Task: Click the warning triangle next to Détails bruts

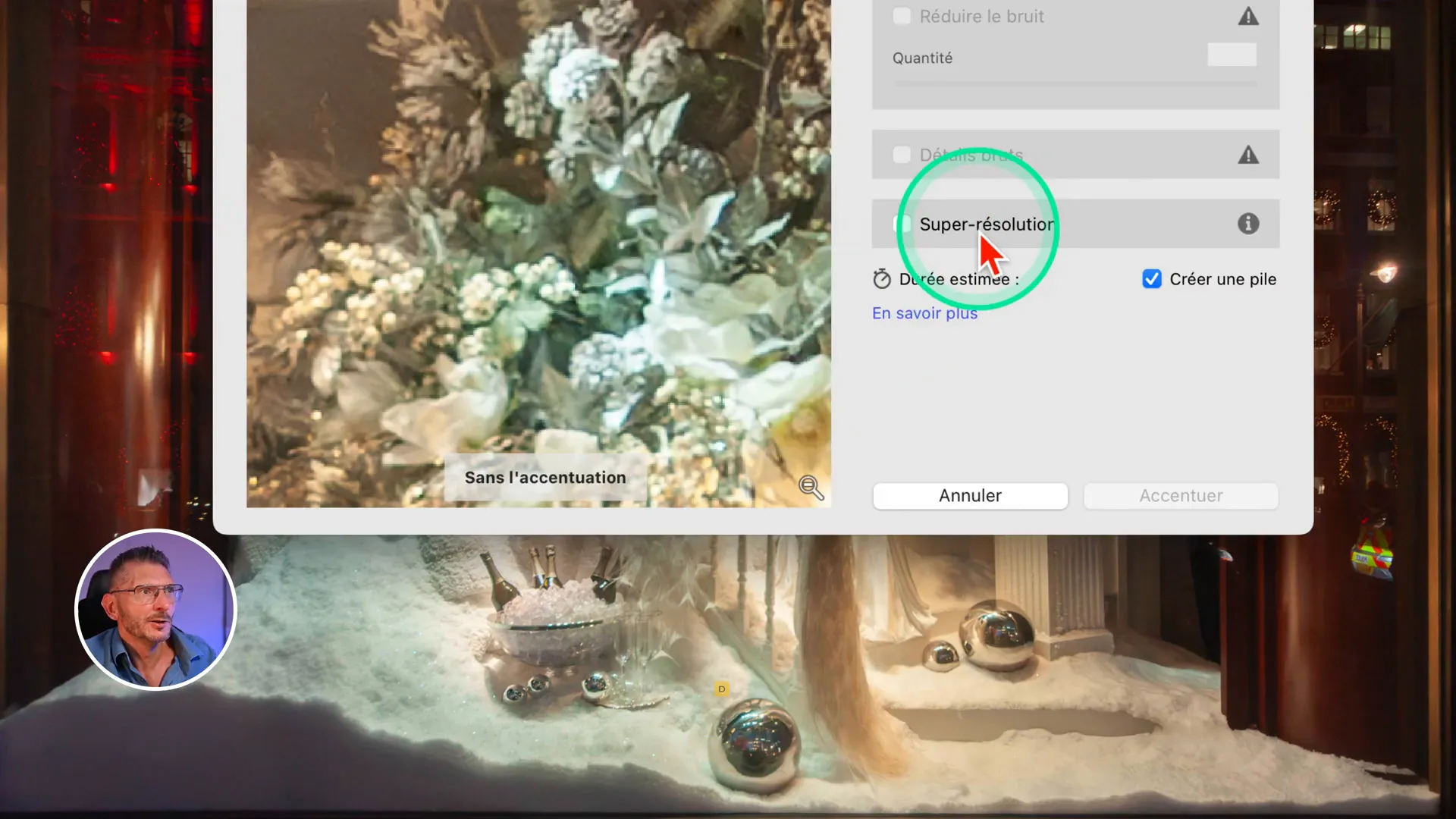Action: (1248, 155)
